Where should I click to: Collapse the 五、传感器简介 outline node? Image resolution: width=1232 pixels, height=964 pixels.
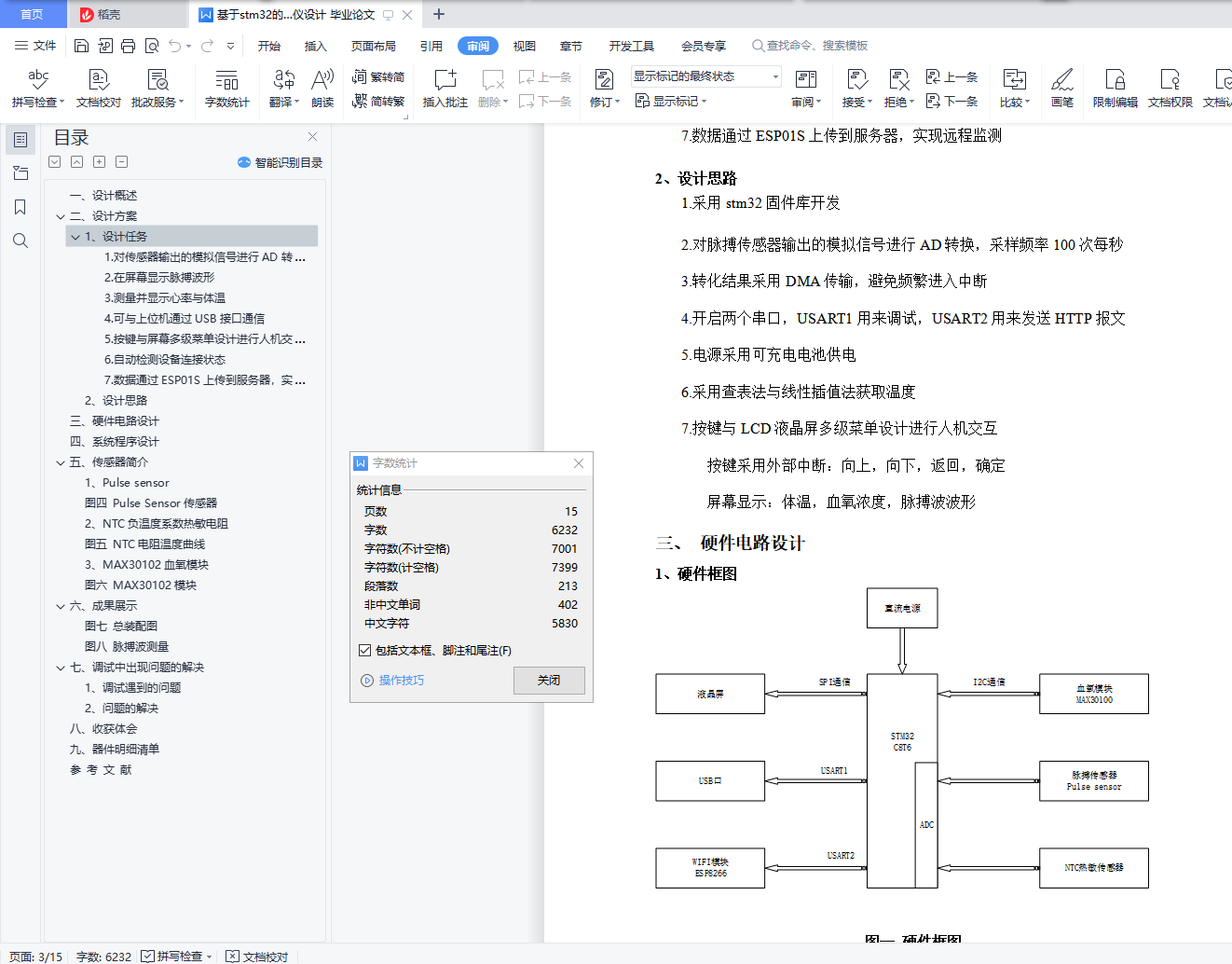pos(61,462)
